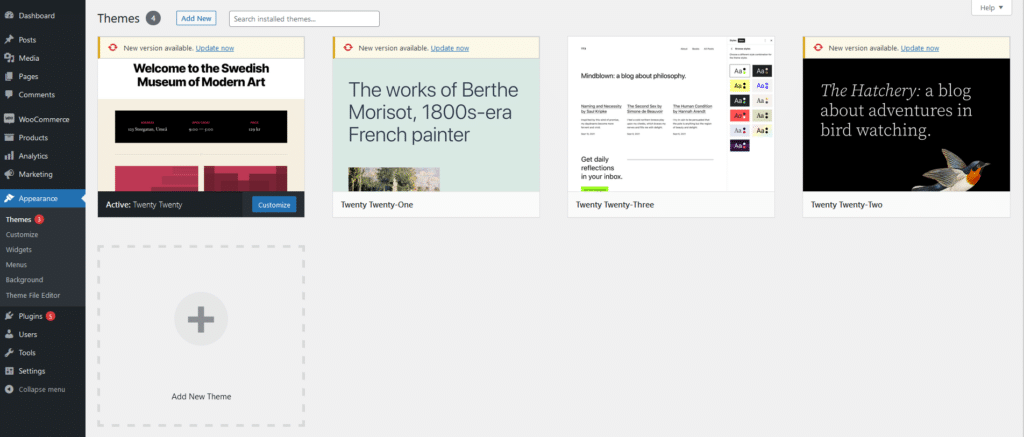The width and height of the screenshot is (1024, 437).
Task: Click the Plugins plug icon
Action: (x=9, y=316)
